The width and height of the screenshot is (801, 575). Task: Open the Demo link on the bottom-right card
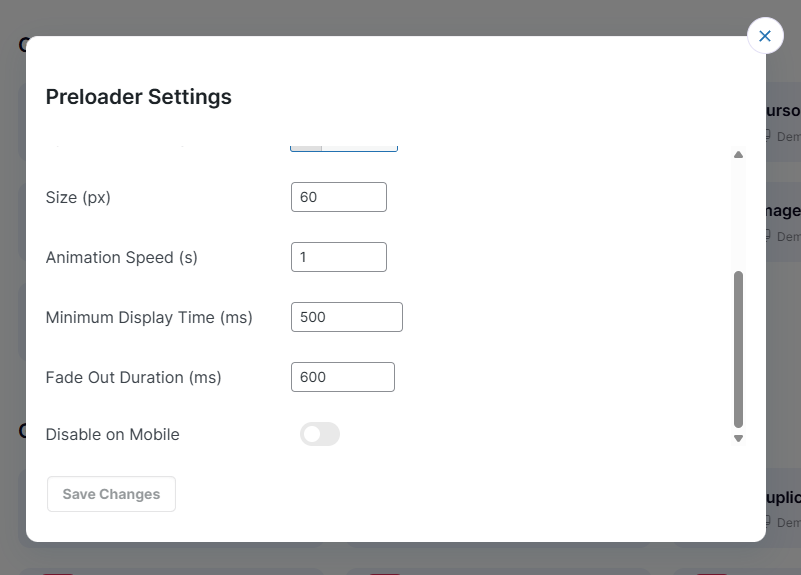tap(786, 522)
